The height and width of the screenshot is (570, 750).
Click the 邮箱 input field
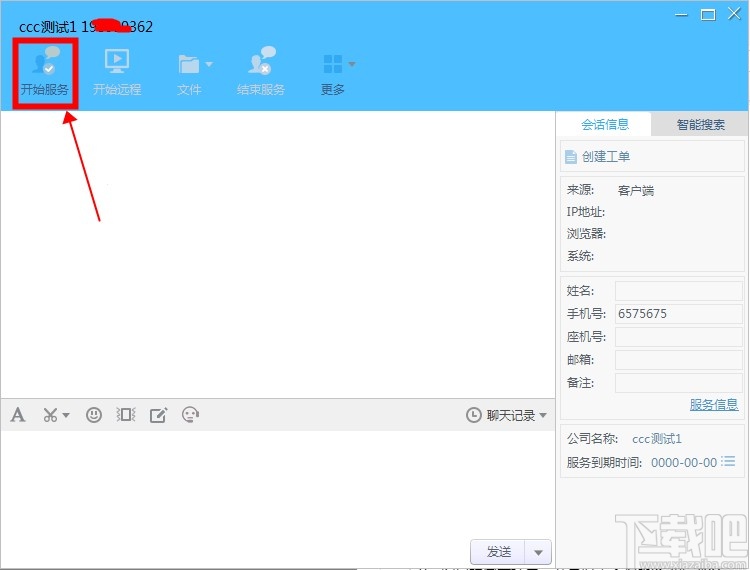[x=678, y=360]
